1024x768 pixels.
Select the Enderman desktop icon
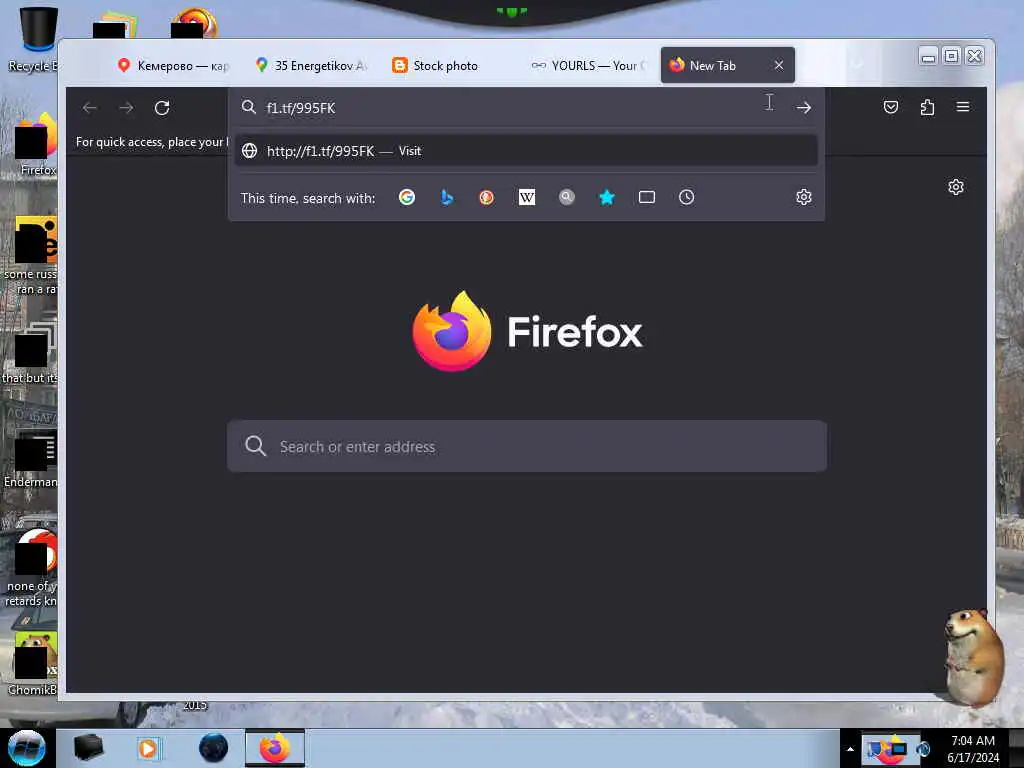33,460
